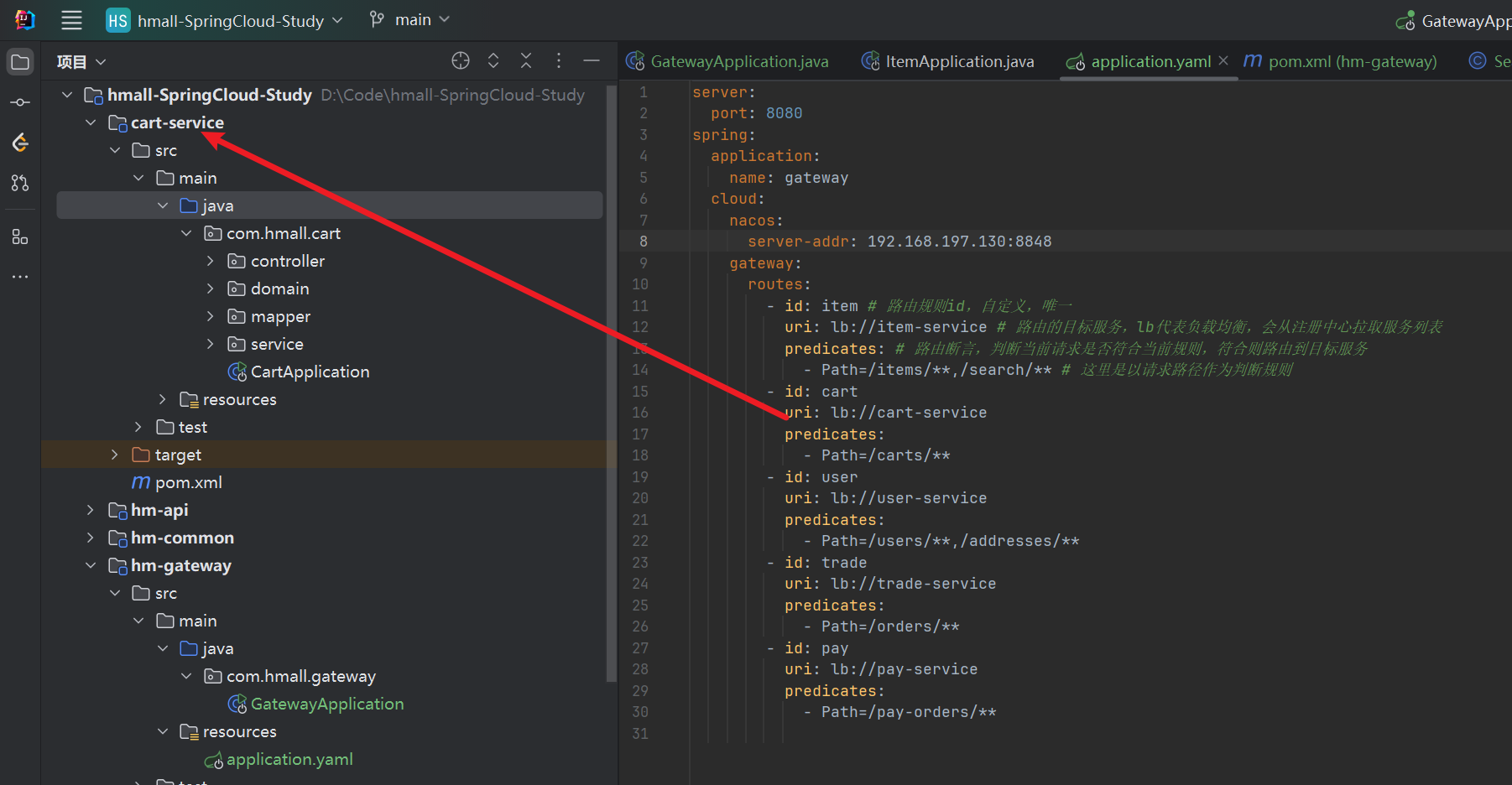Switch to pom.xml (hm-gateway) tab
The image size is (1512, 785).
(1341, 61)
